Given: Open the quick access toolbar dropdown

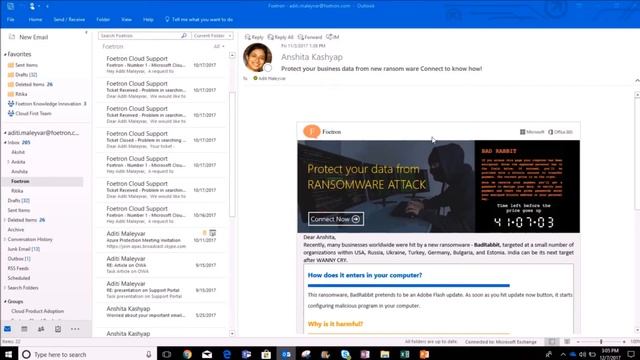Looking at the screenshot, I should click(x=47, y=6).
